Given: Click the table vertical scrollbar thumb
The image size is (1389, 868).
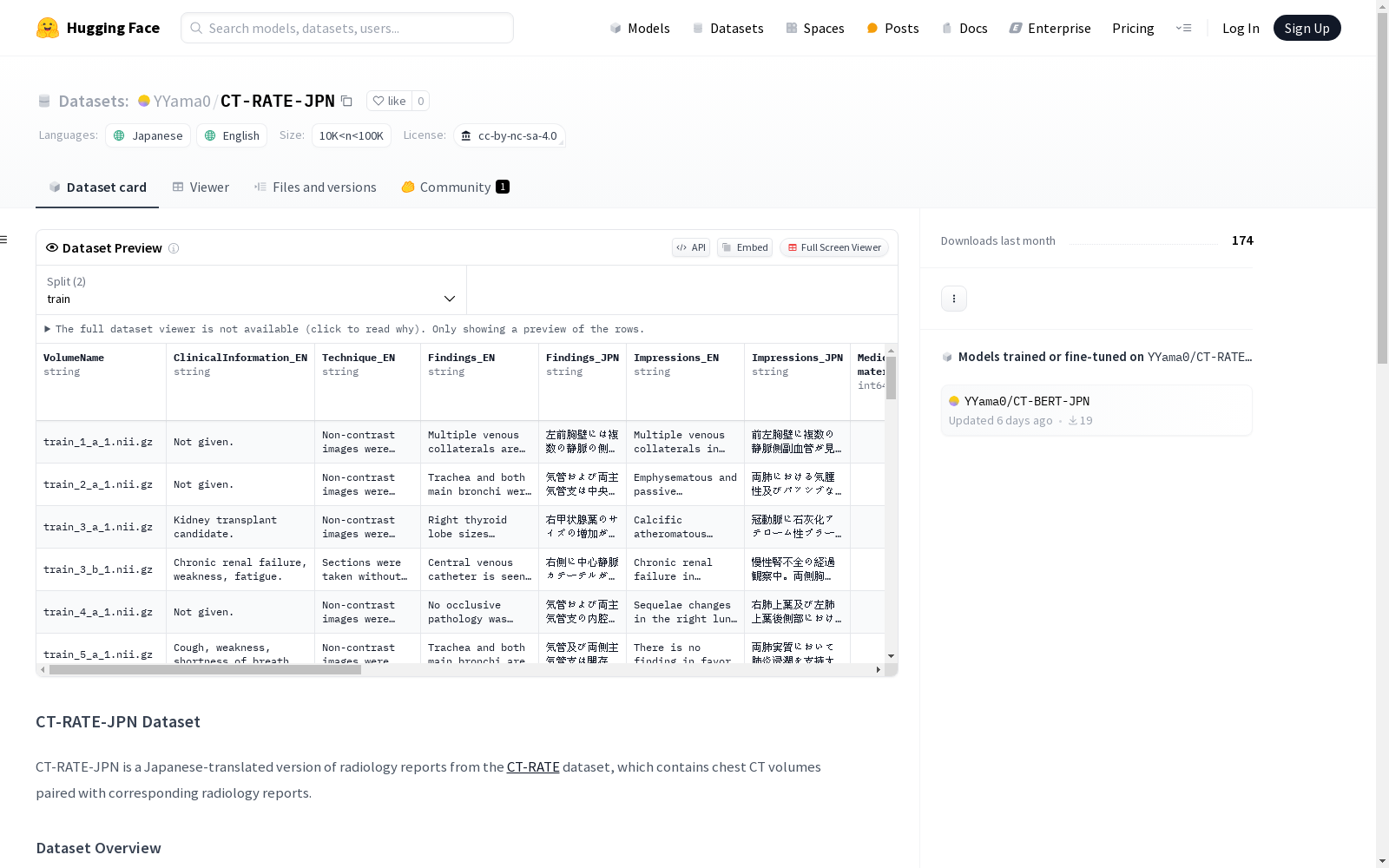Looking at the screenshot, I should tap(891, 378).
